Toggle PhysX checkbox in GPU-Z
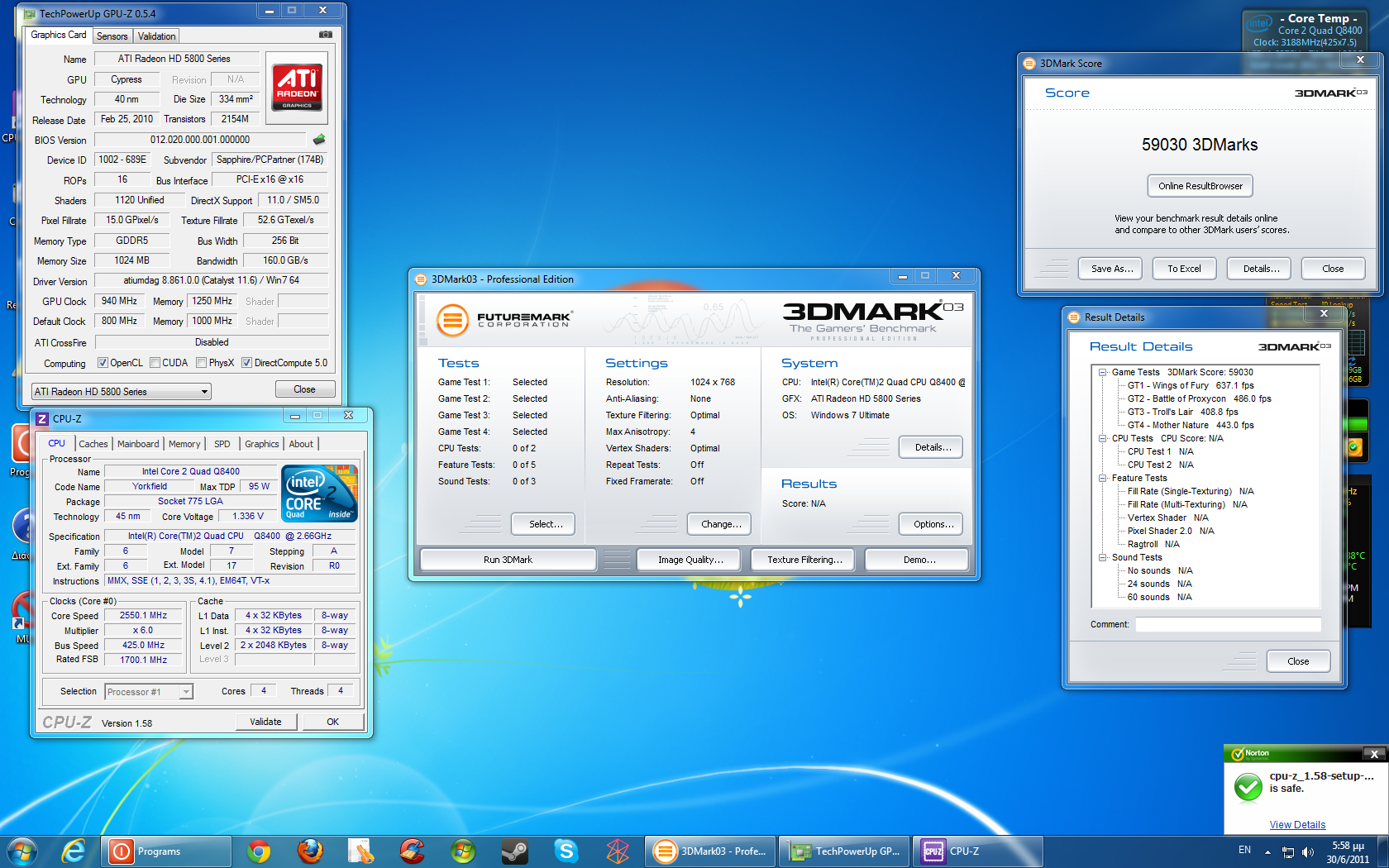 click(x=201, y=363)
